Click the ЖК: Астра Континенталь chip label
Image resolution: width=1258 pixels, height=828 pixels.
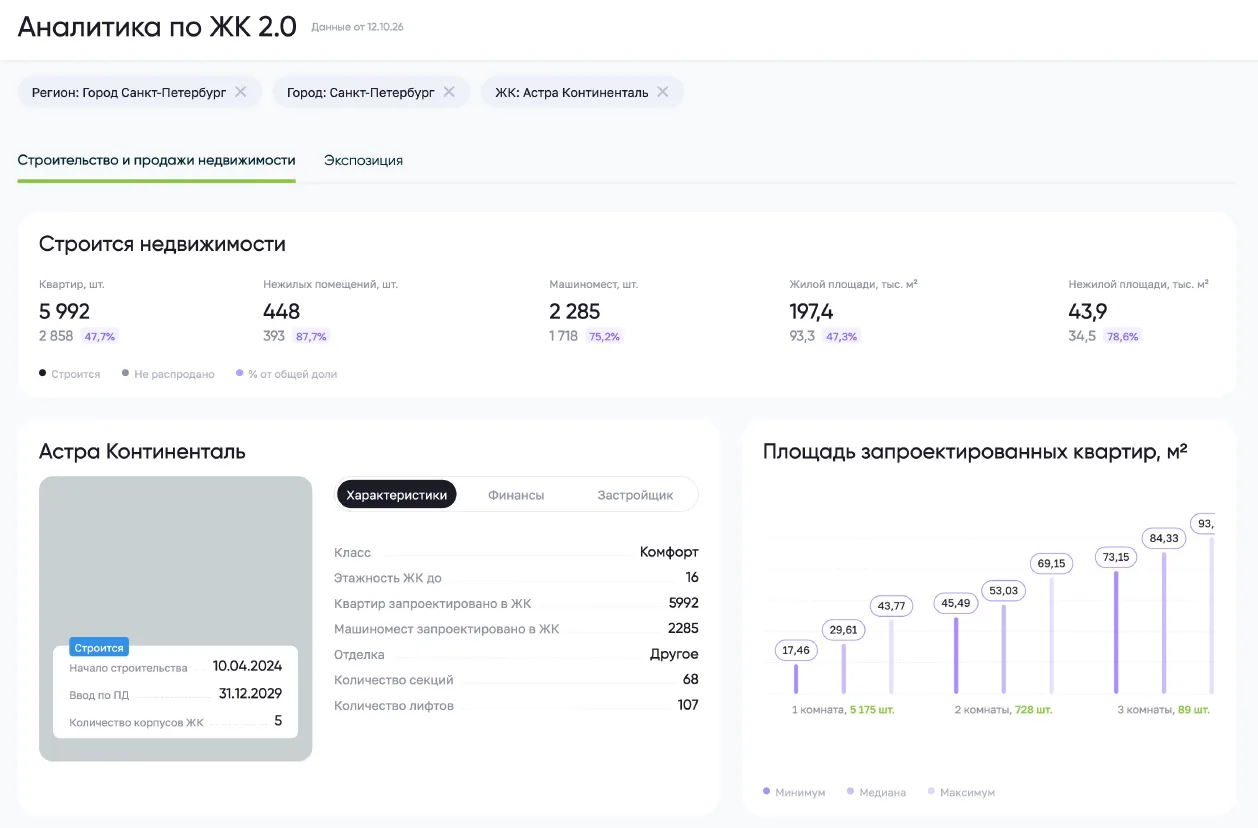pyautogui.click(x=571, y=92)
